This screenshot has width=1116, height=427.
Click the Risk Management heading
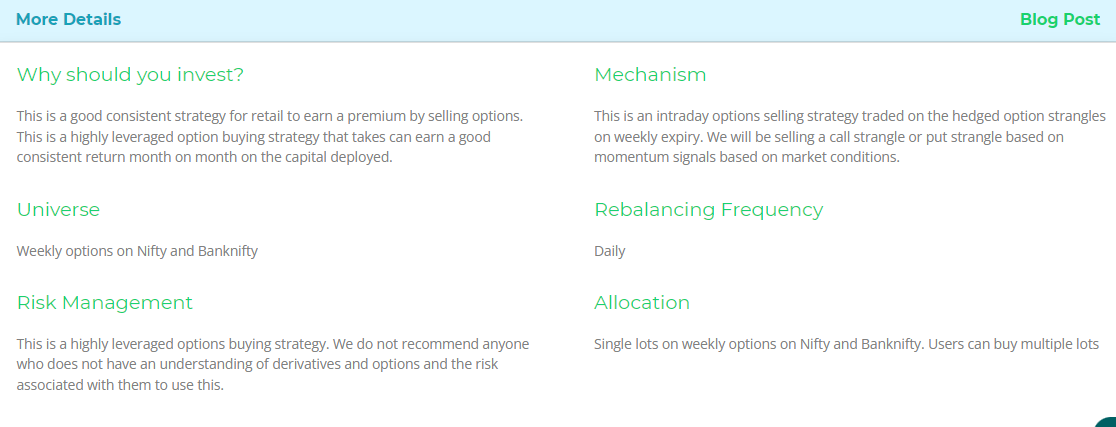[x=104, y=303]
